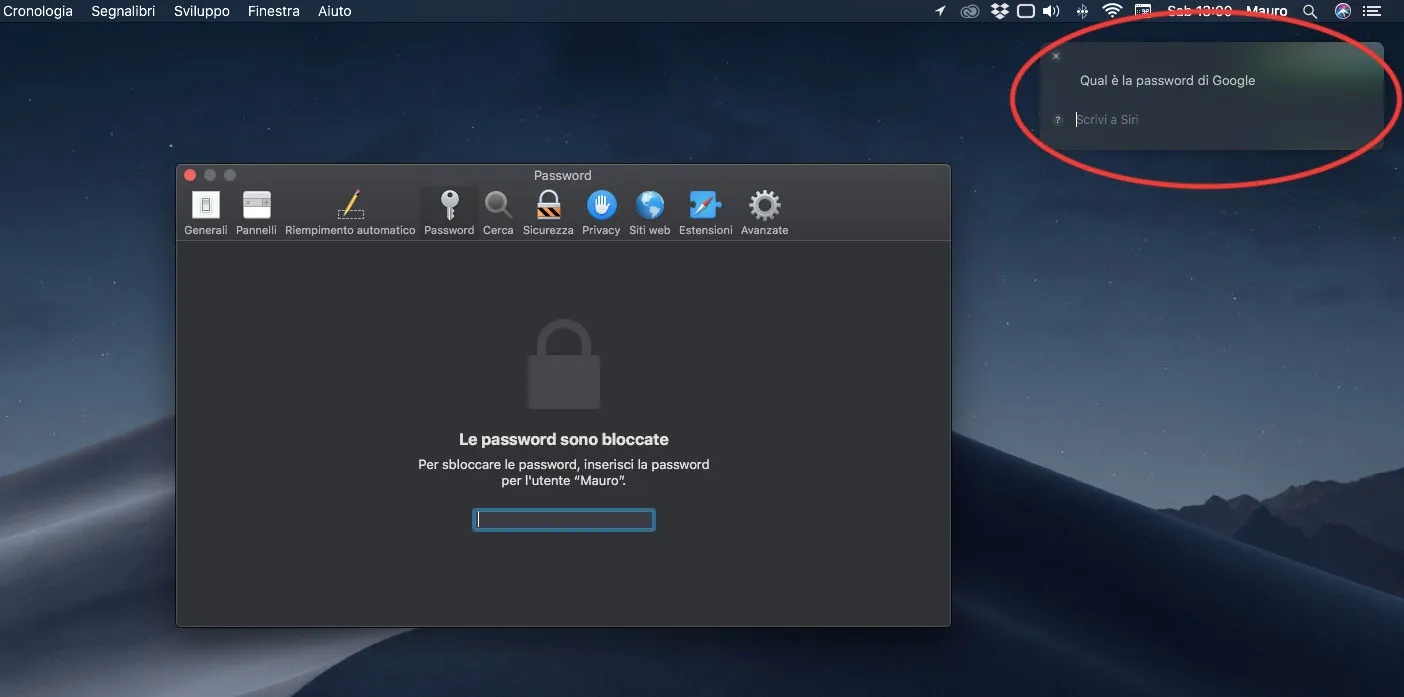1404x697 pixels.
Task: Open the Sicurezza settings pane
Action: tap(547, 207)
